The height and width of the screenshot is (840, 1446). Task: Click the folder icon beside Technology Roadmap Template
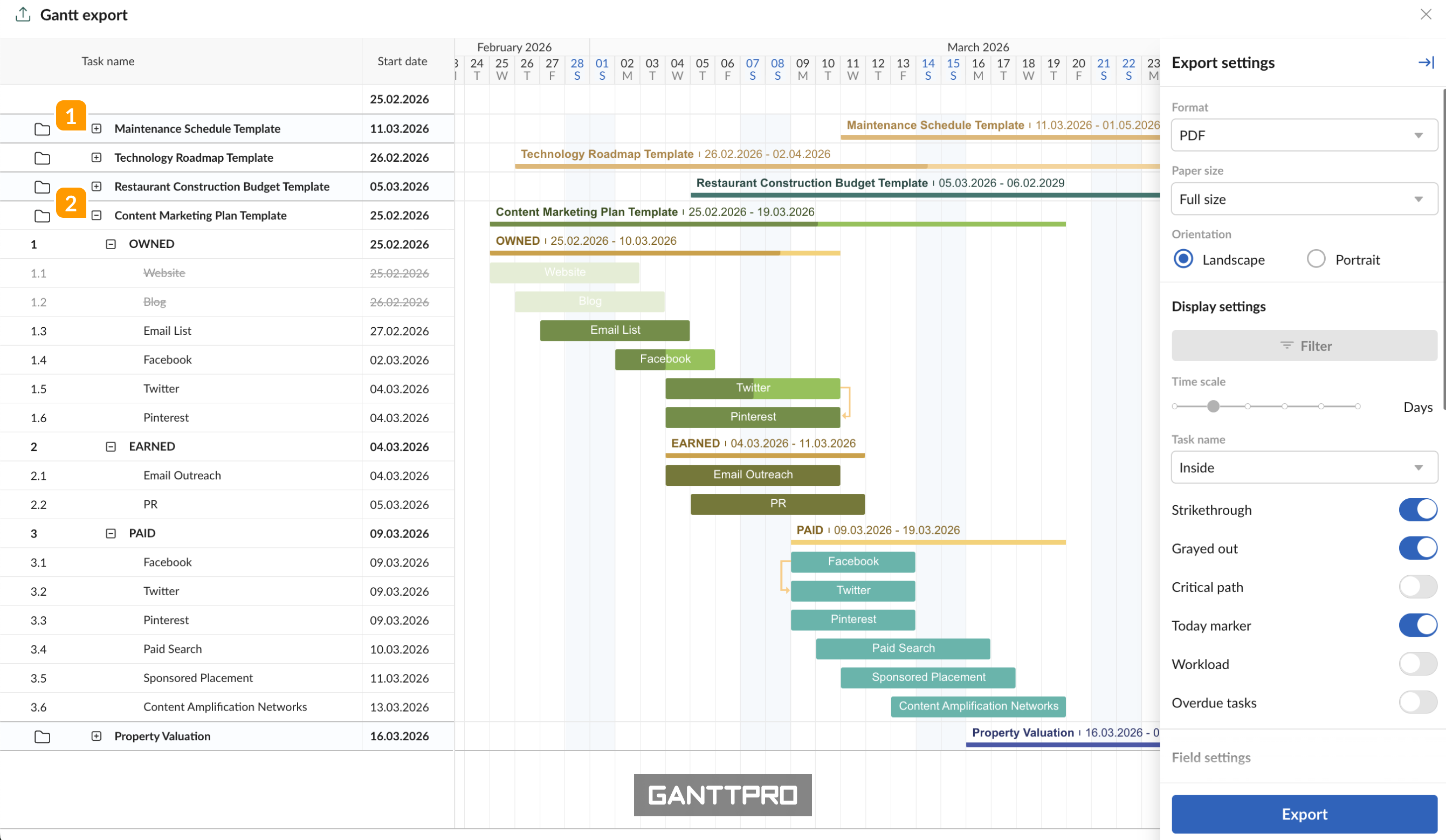click(42, 158)
